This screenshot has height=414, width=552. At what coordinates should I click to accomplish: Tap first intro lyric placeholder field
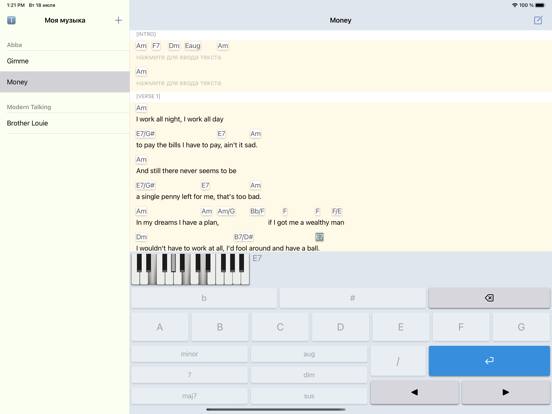(178, 57)
